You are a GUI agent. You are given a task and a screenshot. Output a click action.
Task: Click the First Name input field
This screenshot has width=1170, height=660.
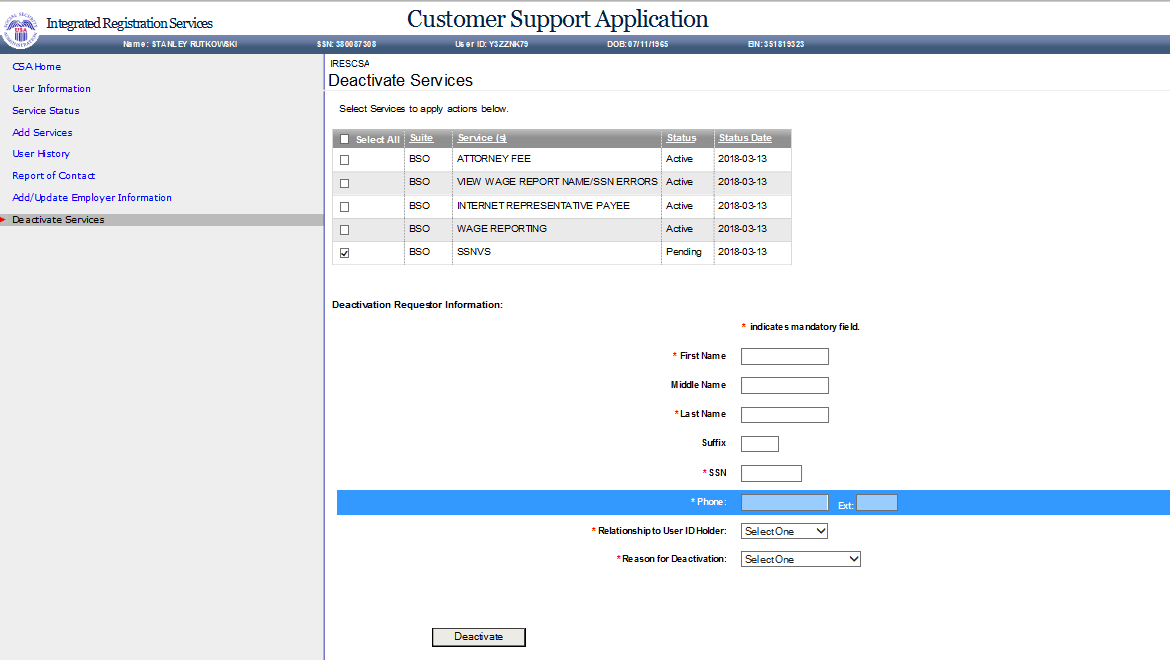pyautogui.click(x=784, y=356)
